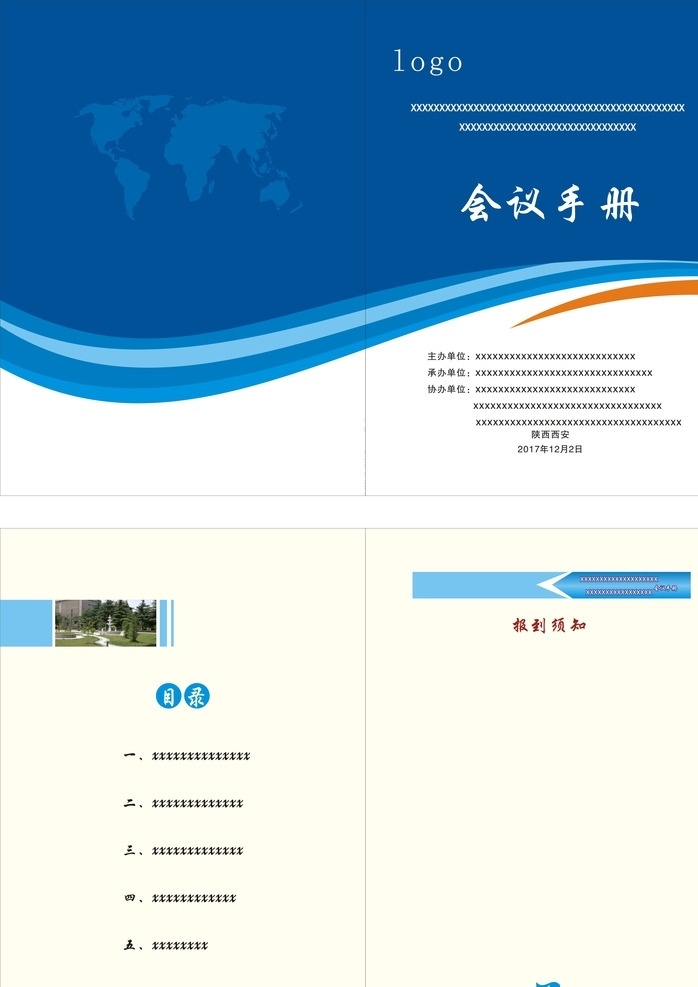Click the 陕西西安 location text
698x987 pixels.
pyautogui.click(x=550, y=434)
